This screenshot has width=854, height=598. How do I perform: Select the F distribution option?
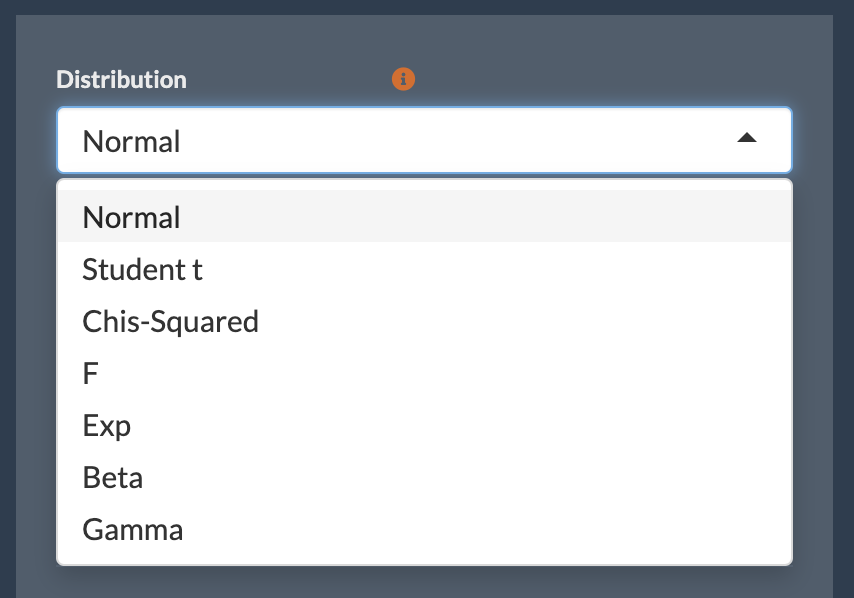point(90,373)
